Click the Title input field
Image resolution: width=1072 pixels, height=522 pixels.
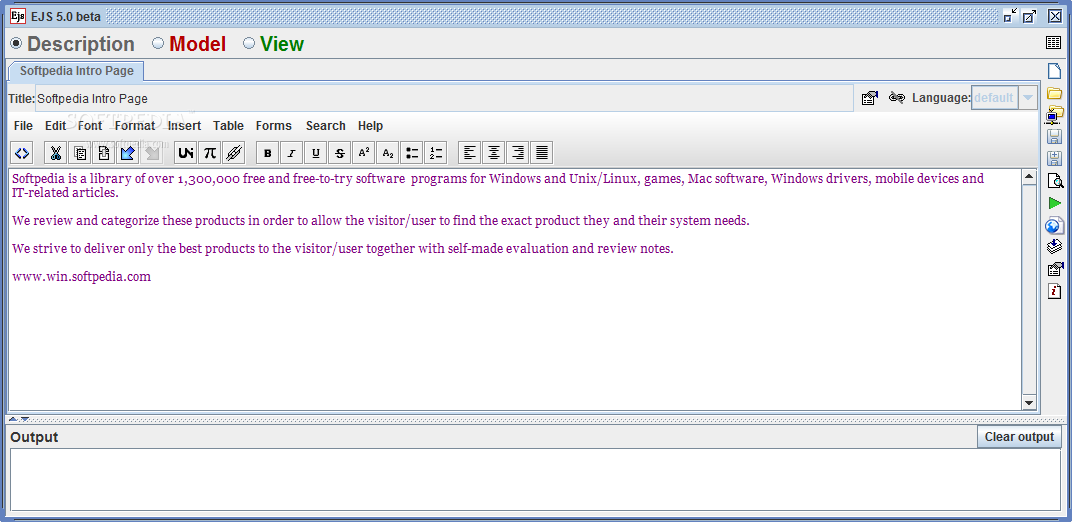pyautogui.click(x=444, y=98)
